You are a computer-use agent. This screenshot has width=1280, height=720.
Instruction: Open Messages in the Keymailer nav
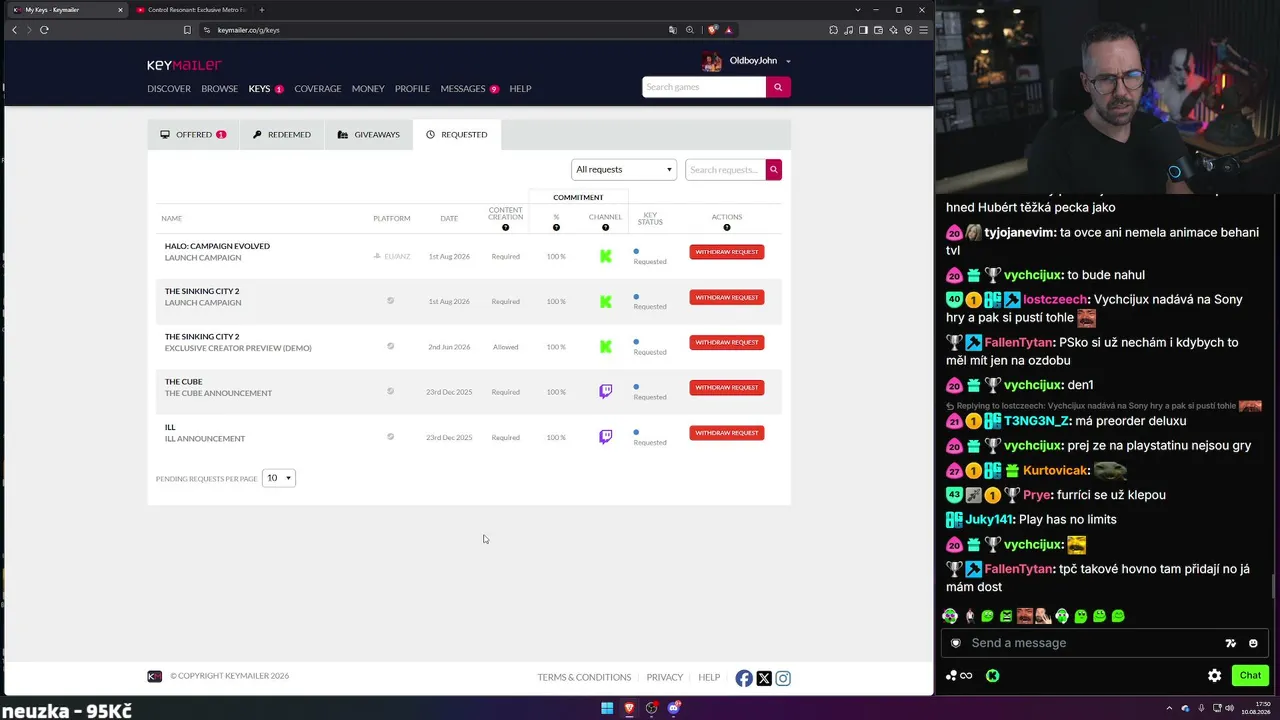[463, 89]
